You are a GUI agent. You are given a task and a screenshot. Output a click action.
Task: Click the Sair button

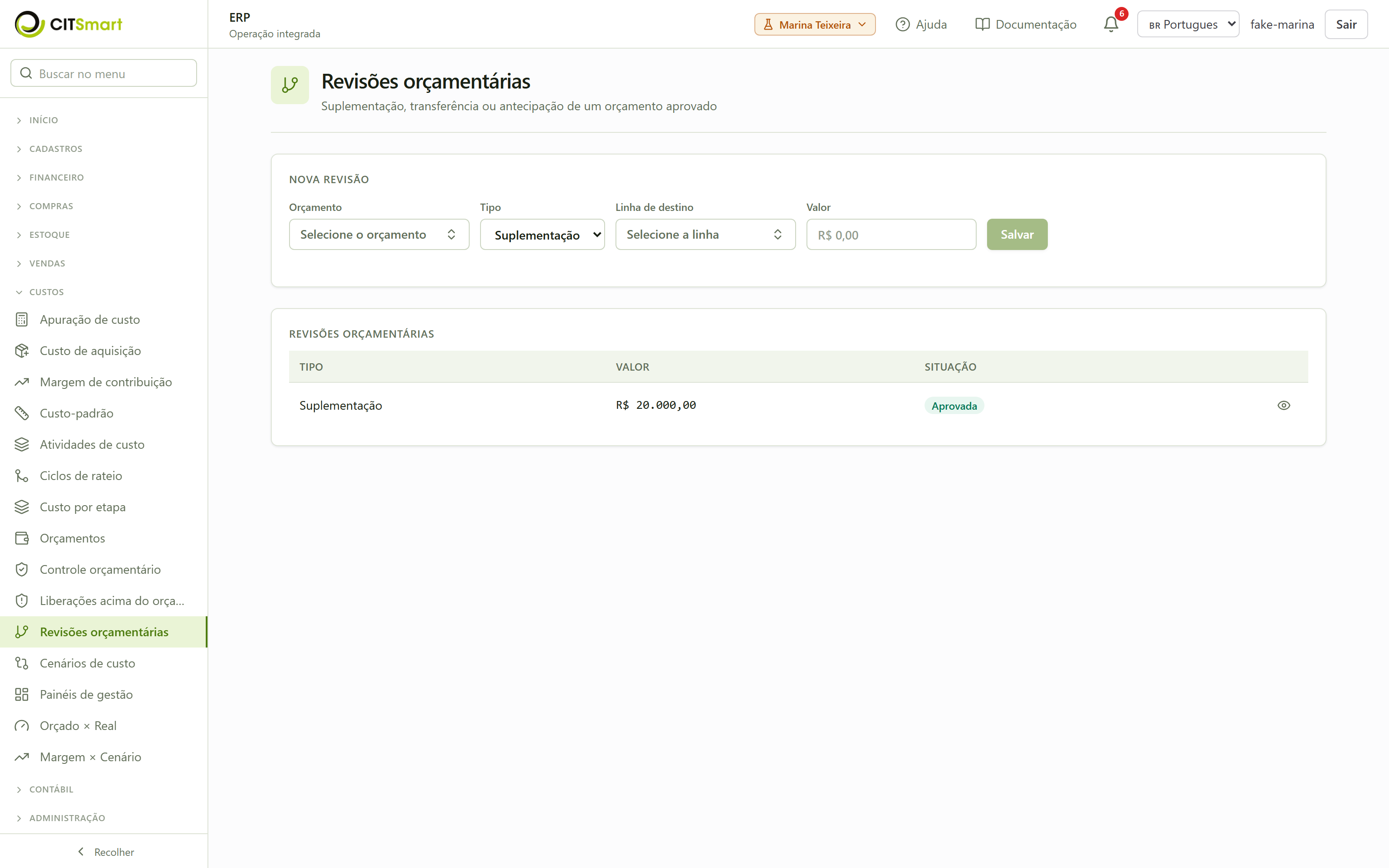1346,24
